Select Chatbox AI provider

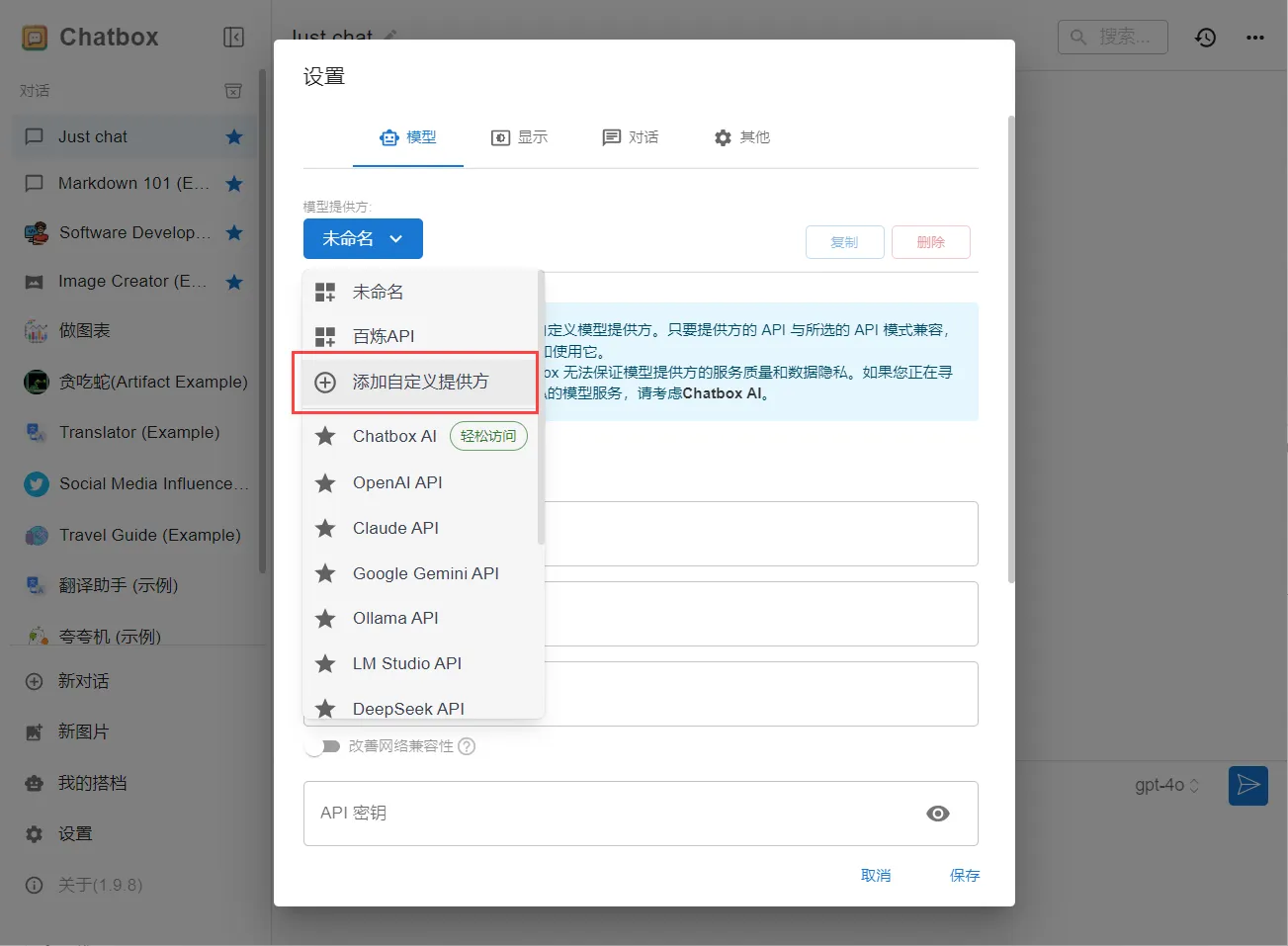pyautogui.click(x=420, y=437)
